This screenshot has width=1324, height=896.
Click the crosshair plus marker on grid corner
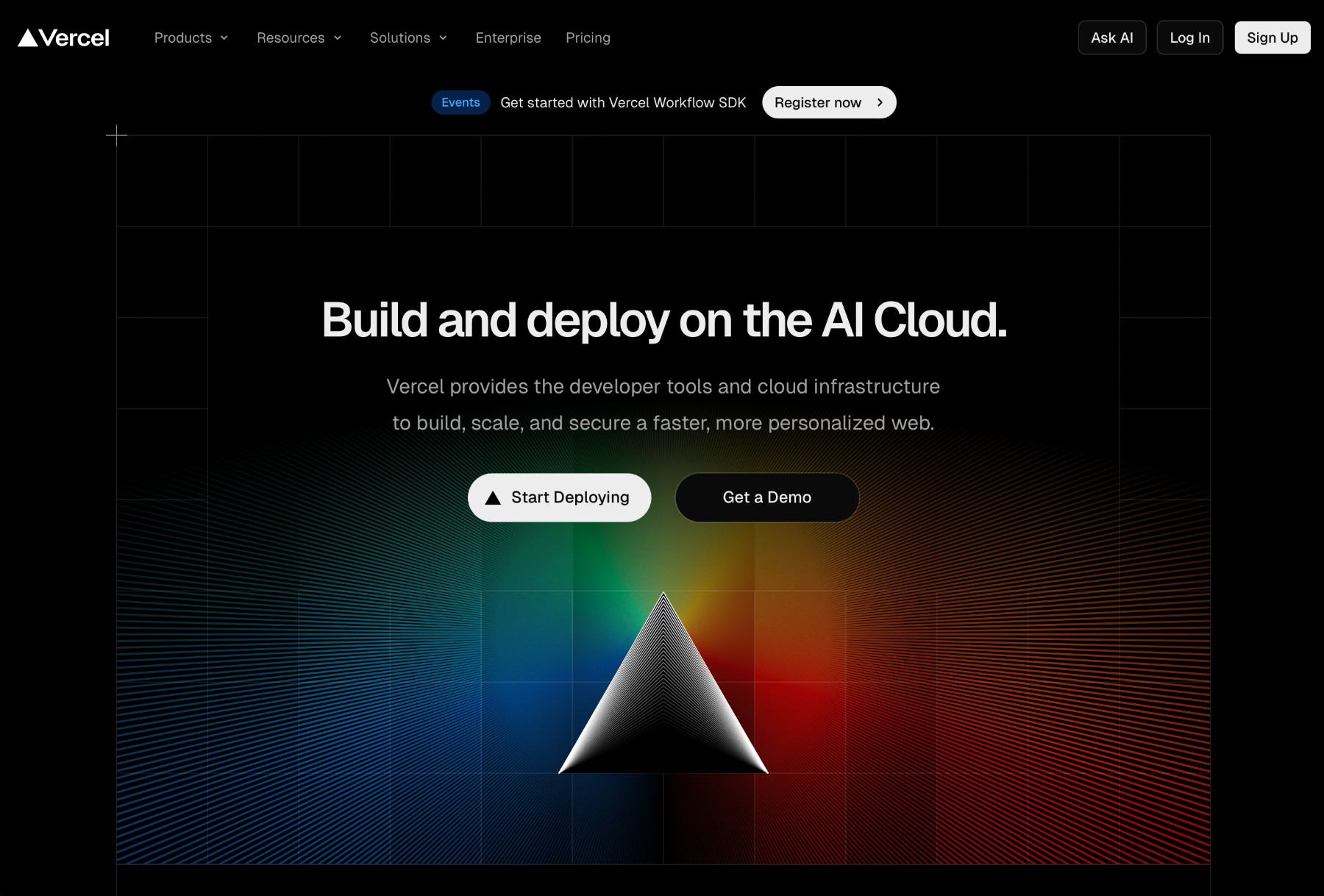(116, 135)
